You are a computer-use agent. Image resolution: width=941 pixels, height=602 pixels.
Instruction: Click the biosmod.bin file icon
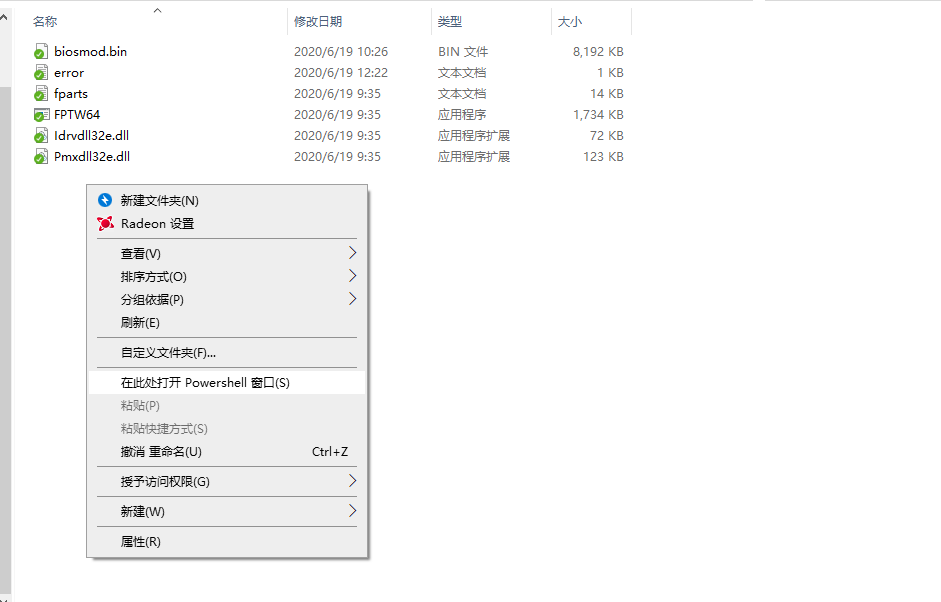[x=40, y=52]
